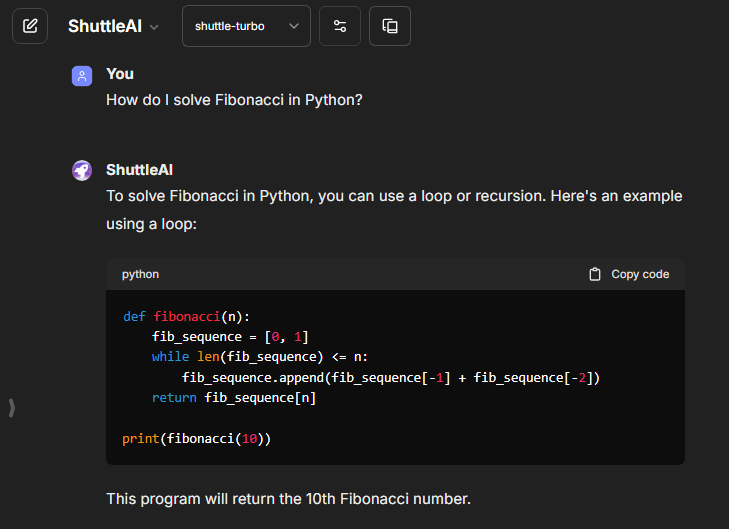Click the chevron inside the shuttle-turbo selector

294,26
